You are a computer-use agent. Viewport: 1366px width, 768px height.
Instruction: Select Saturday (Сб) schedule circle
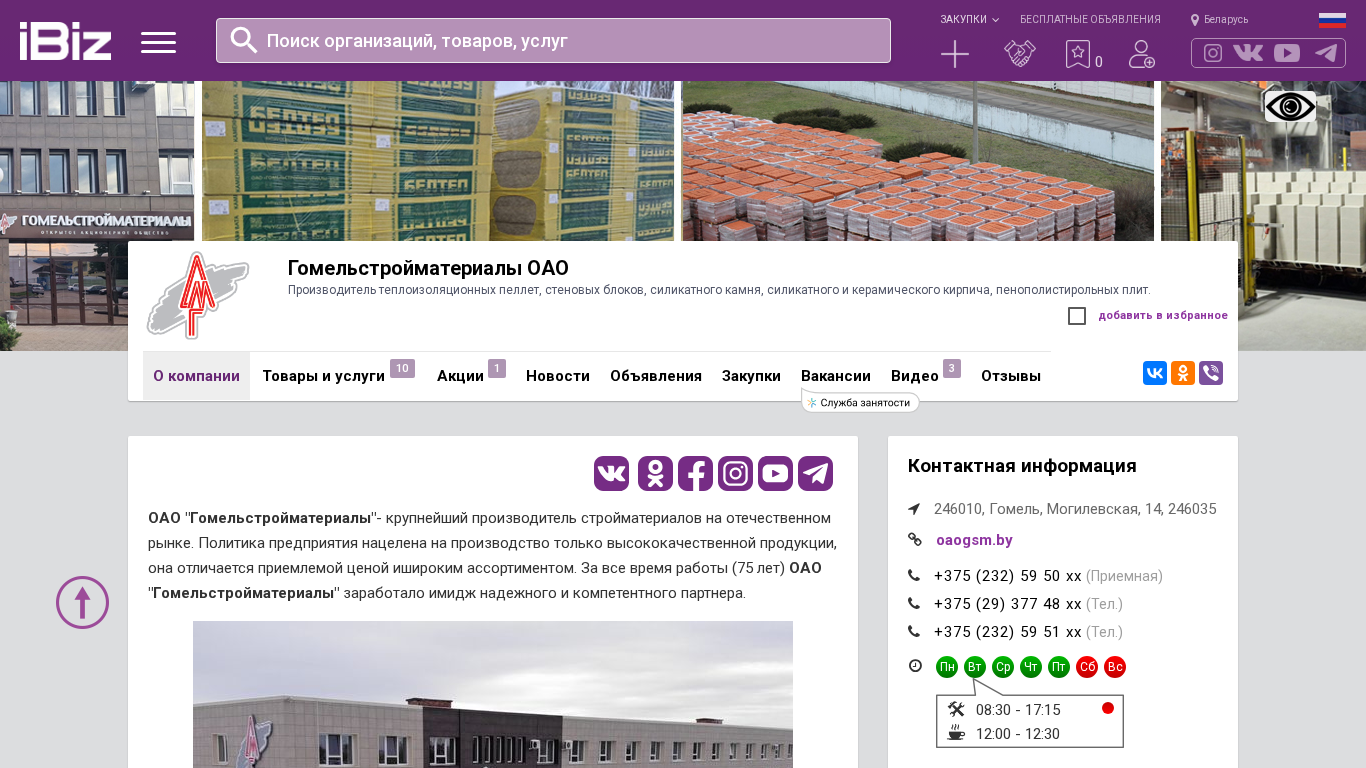[x=1087, y=667]
